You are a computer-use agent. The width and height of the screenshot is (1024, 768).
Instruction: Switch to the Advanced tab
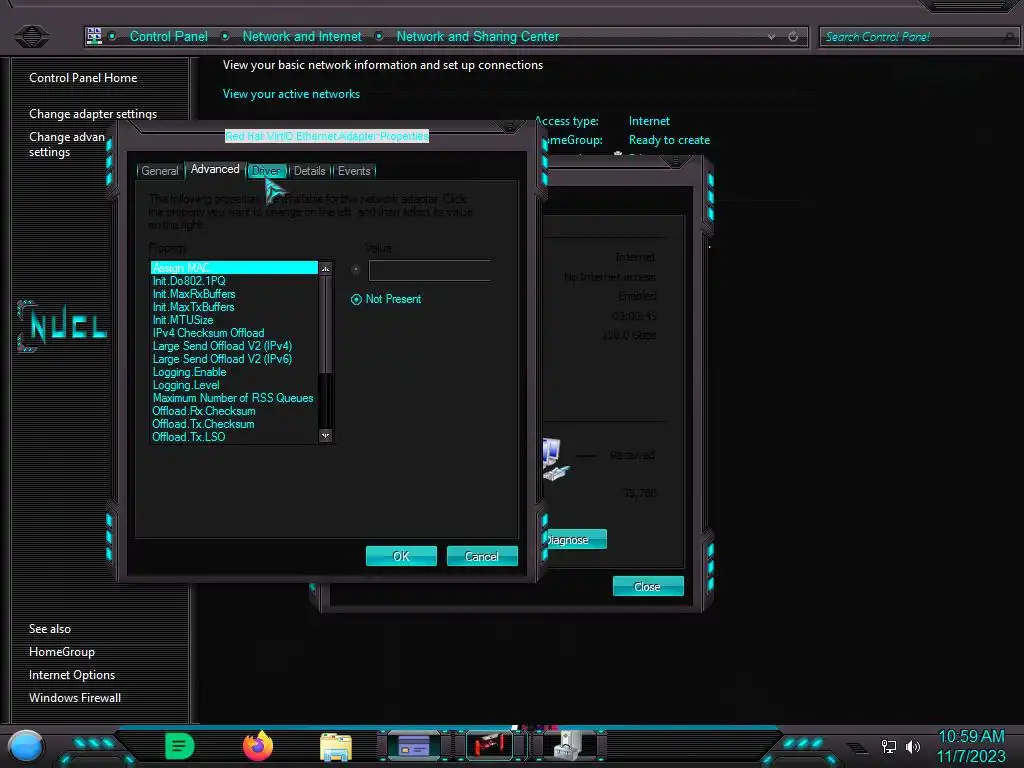pyautogui.click(x=215, y=169)
